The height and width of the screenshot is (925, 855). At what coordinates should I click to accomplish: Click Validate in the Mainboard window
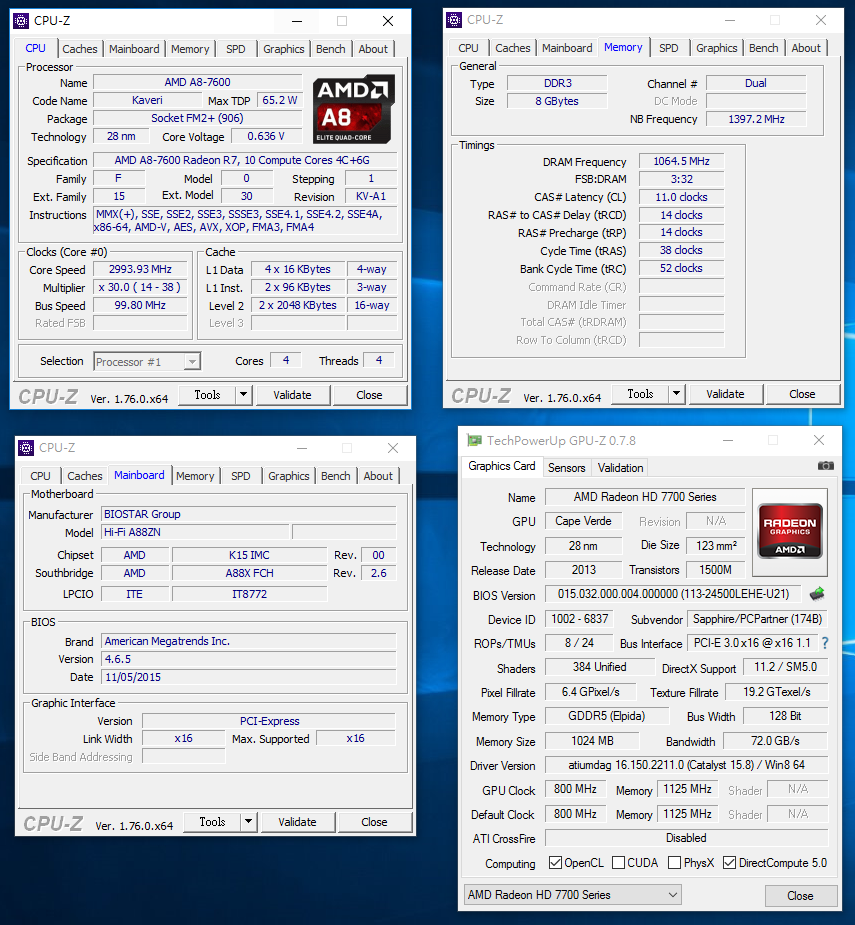pyautogui.click(x=297, y=822)
